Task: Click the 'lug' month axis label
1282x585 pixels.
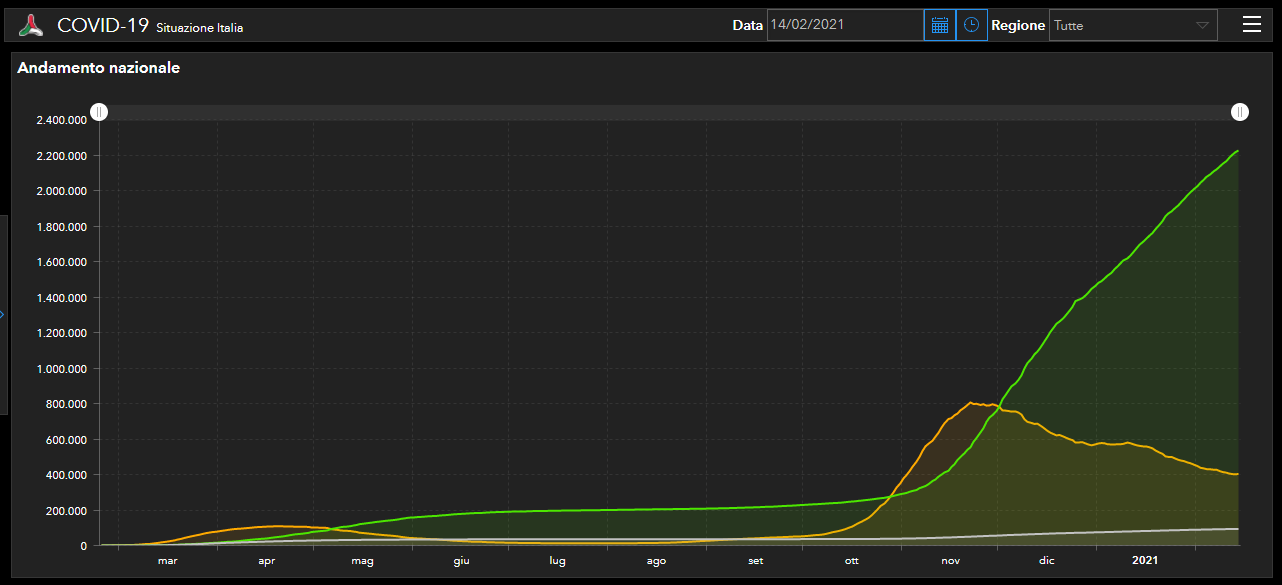Action: tap(557, 561)
